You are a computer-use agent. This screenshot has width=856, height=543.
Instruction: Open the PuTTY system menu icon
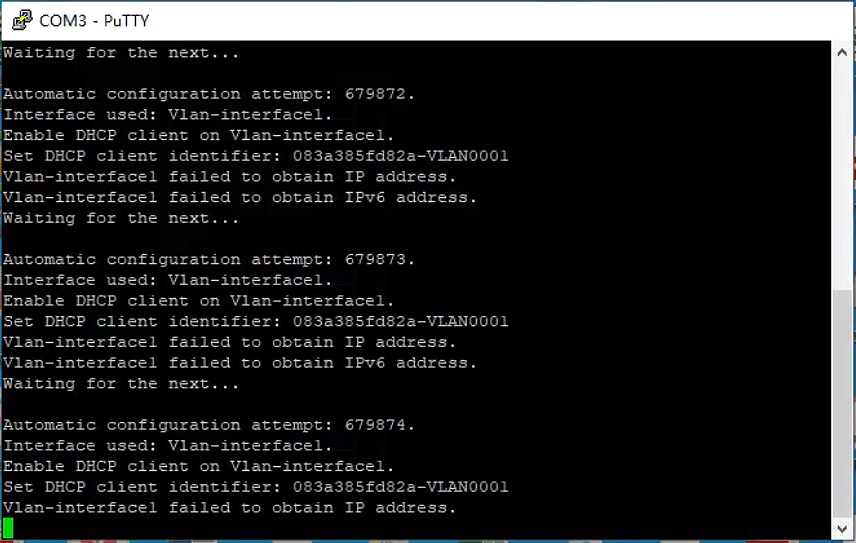(22, 20)
